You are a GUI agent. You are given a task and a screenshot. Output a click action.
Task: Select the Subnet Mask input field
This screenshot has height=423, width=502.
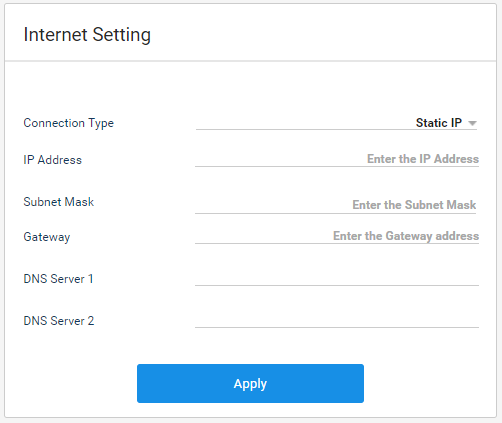(x=335, y=205)
